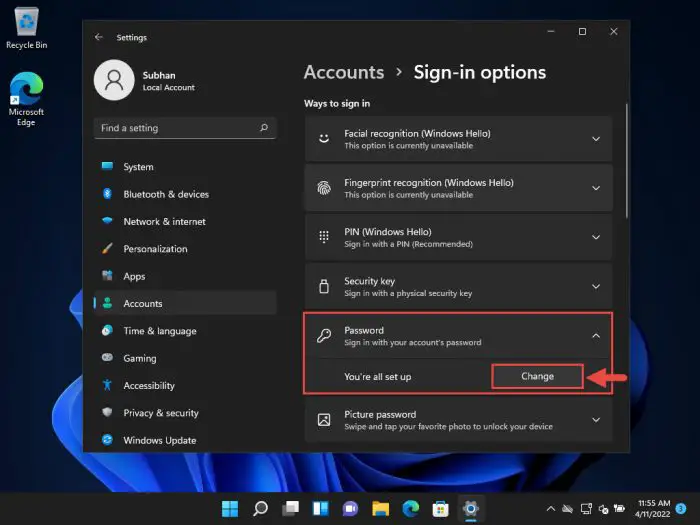The image size is (700, 525).
Task: Open Windows Update from sidebar
Action: tap(159, 440)
